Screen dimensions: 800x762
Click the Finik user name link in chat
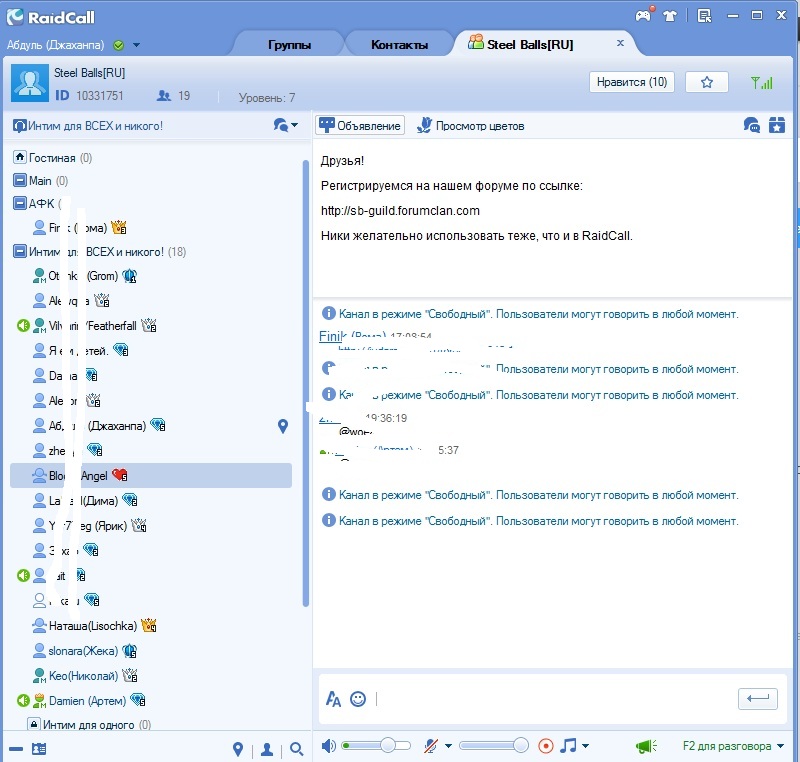point(333,336)
